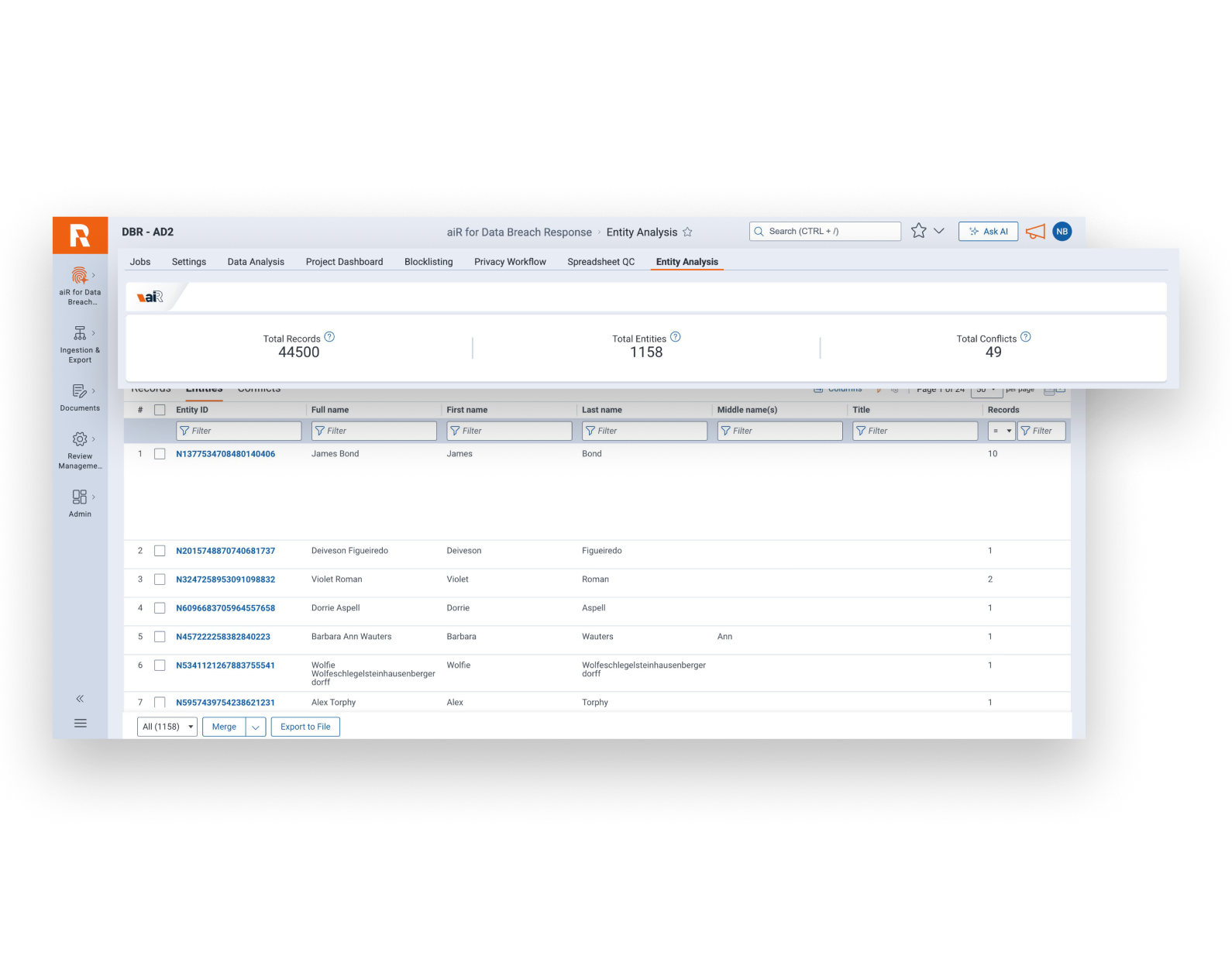Open aiR for Data Breach sidebar item
Image resolution: width=1232 pixels, height=956 pixels.
point(80,286)
